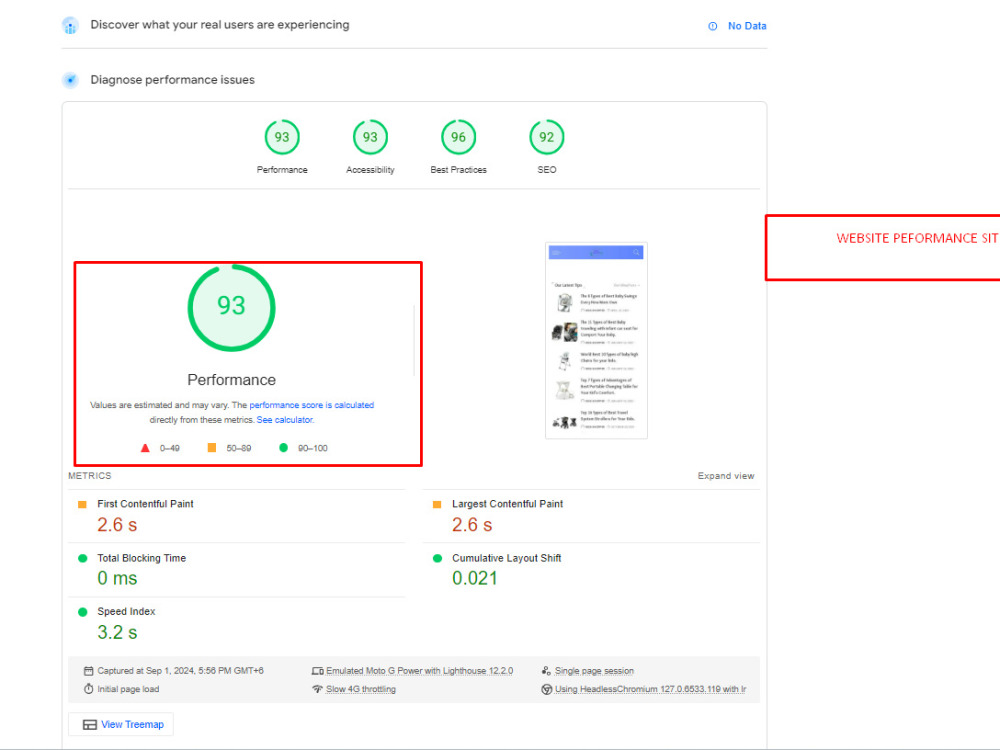Screen dimensions: 1000x750
Task: Click the Chromium icon beside HeadlessChromium
Action: [x=546, y=689]
